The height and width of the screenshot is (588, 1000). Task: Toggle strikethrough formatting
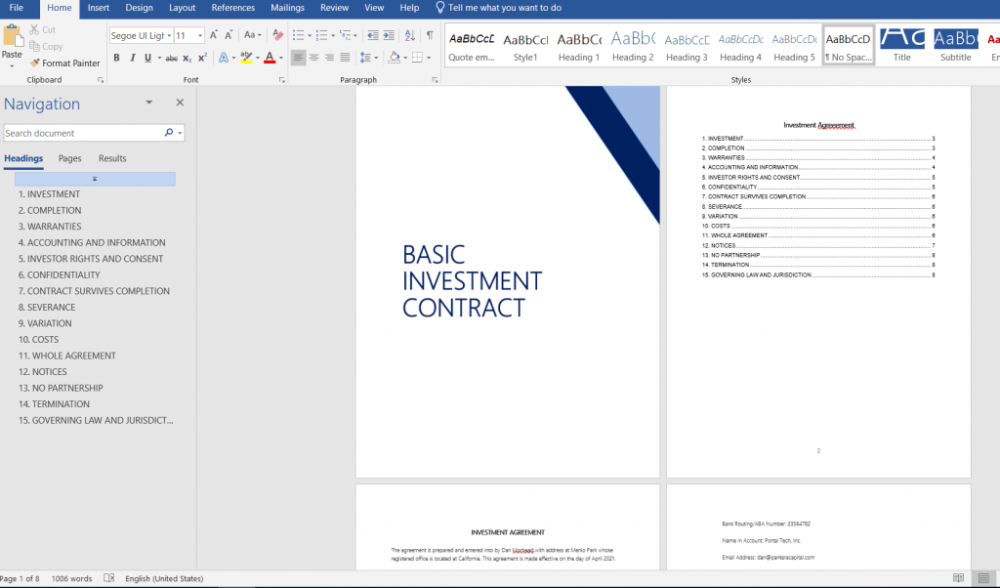click(171, 58)
